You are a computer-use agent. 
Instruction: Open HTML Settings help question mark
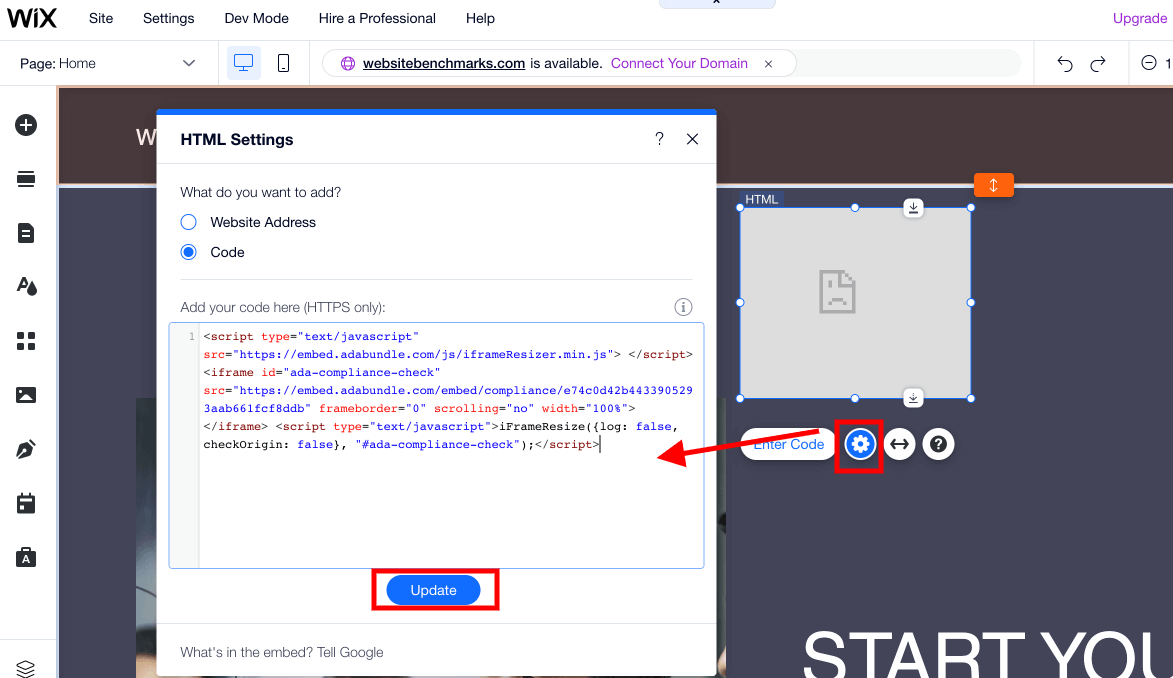pyautogui.click(x=659, y=139)
